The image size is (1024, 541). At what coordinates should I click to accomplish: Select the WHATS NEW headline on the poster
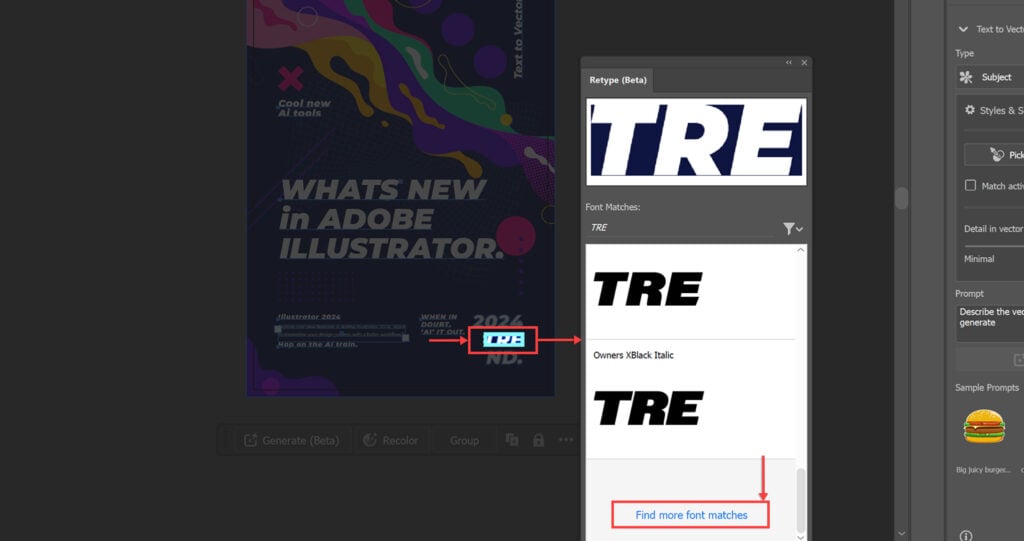click(384, 190)
